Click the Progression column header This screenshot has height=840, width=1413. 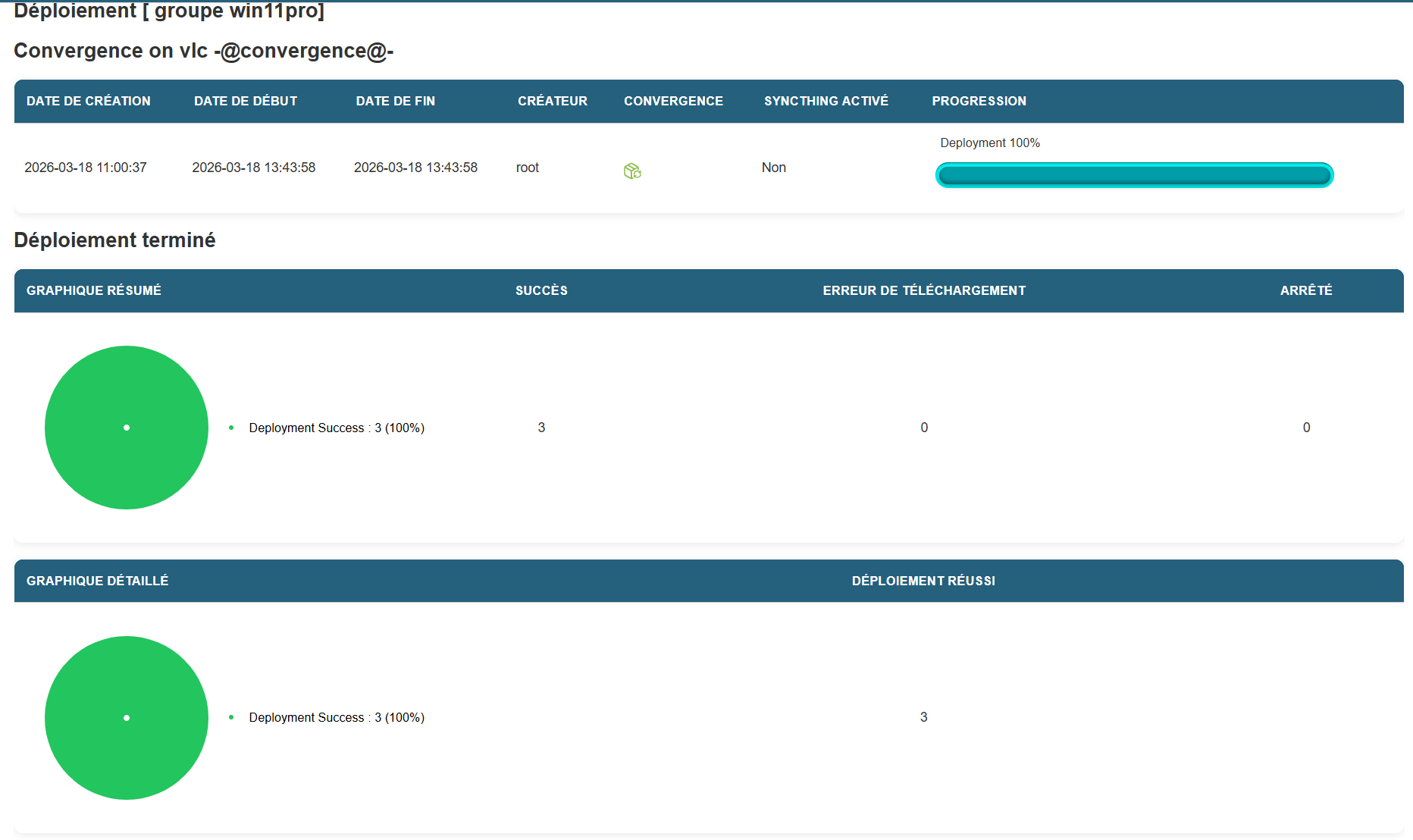pyautogui.click(x=979, y=101)
